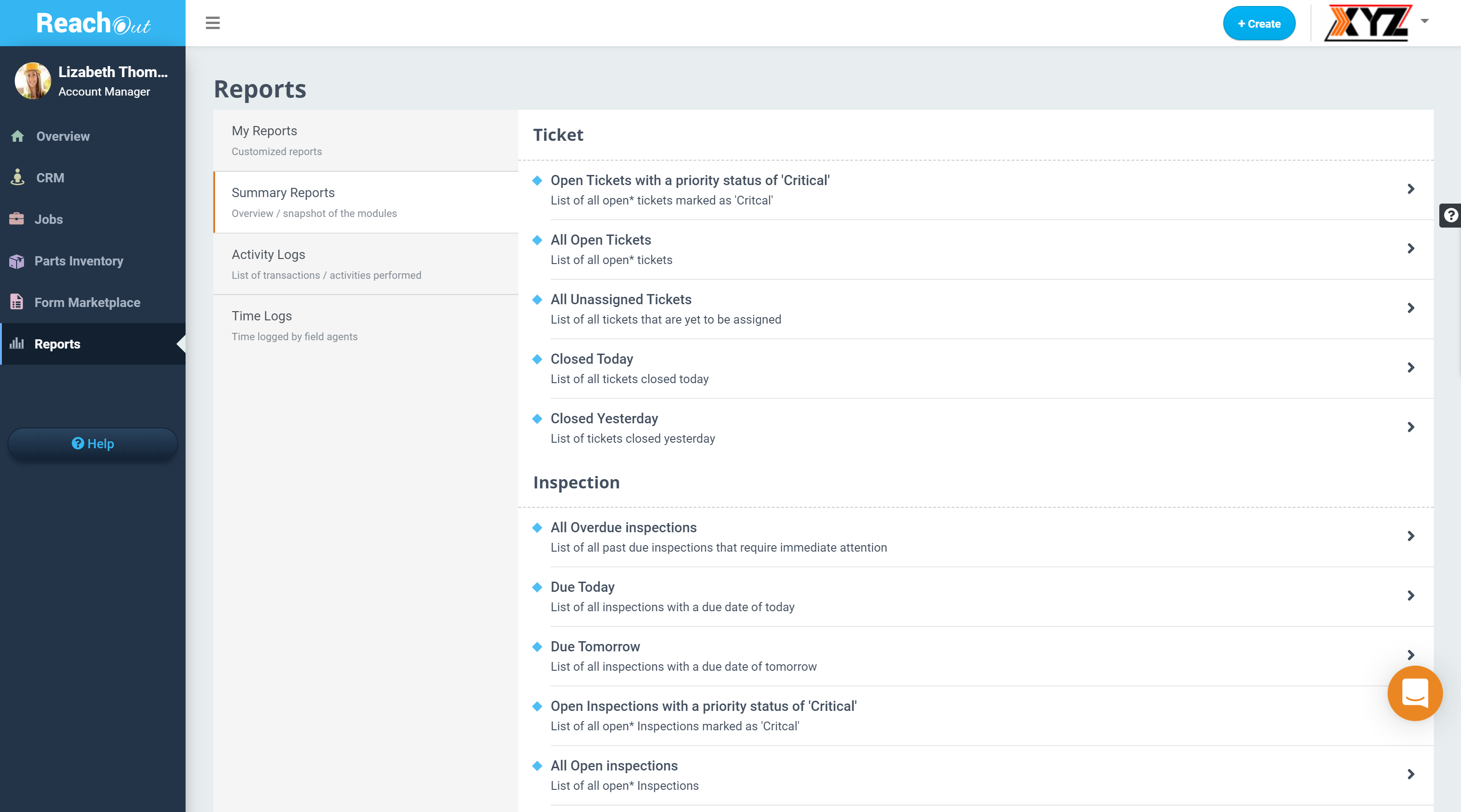Viewport: 1461px width, 812px height.
Task: Open Lizabeth Thom's profile avatar
Action: [32, 80]
